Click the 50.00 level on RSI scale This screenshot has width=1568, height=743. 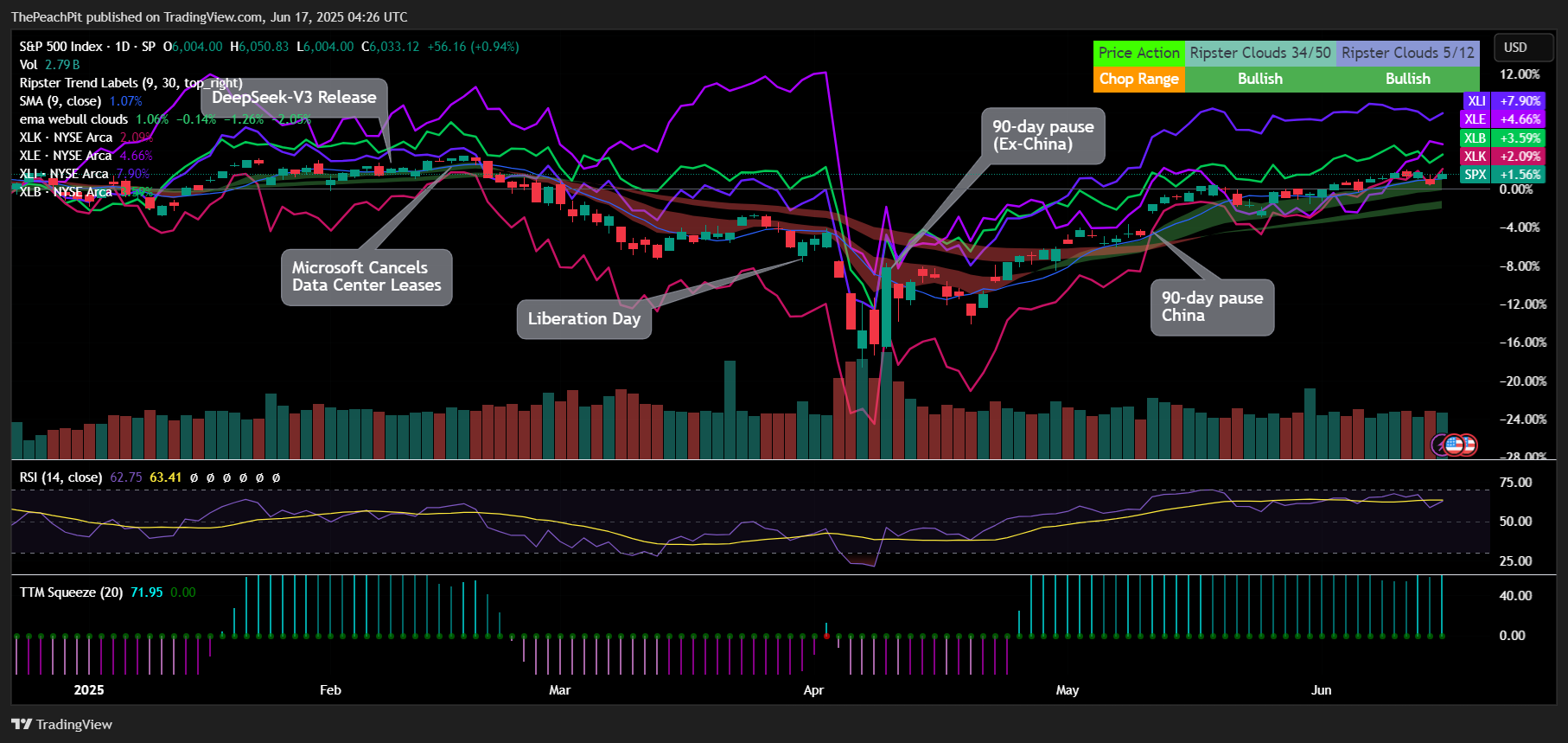(1515, 522)
